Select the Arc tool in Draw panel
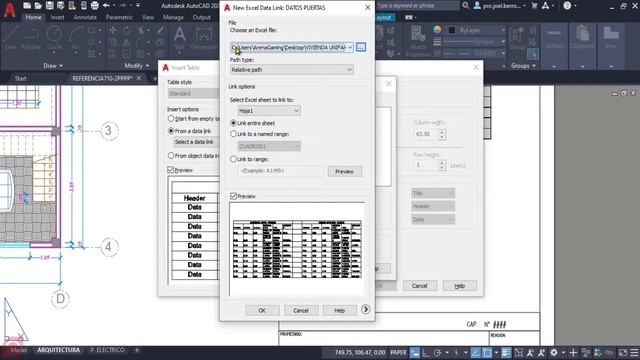The height and width of the screenshot is (360, 640). click(76, 38)
